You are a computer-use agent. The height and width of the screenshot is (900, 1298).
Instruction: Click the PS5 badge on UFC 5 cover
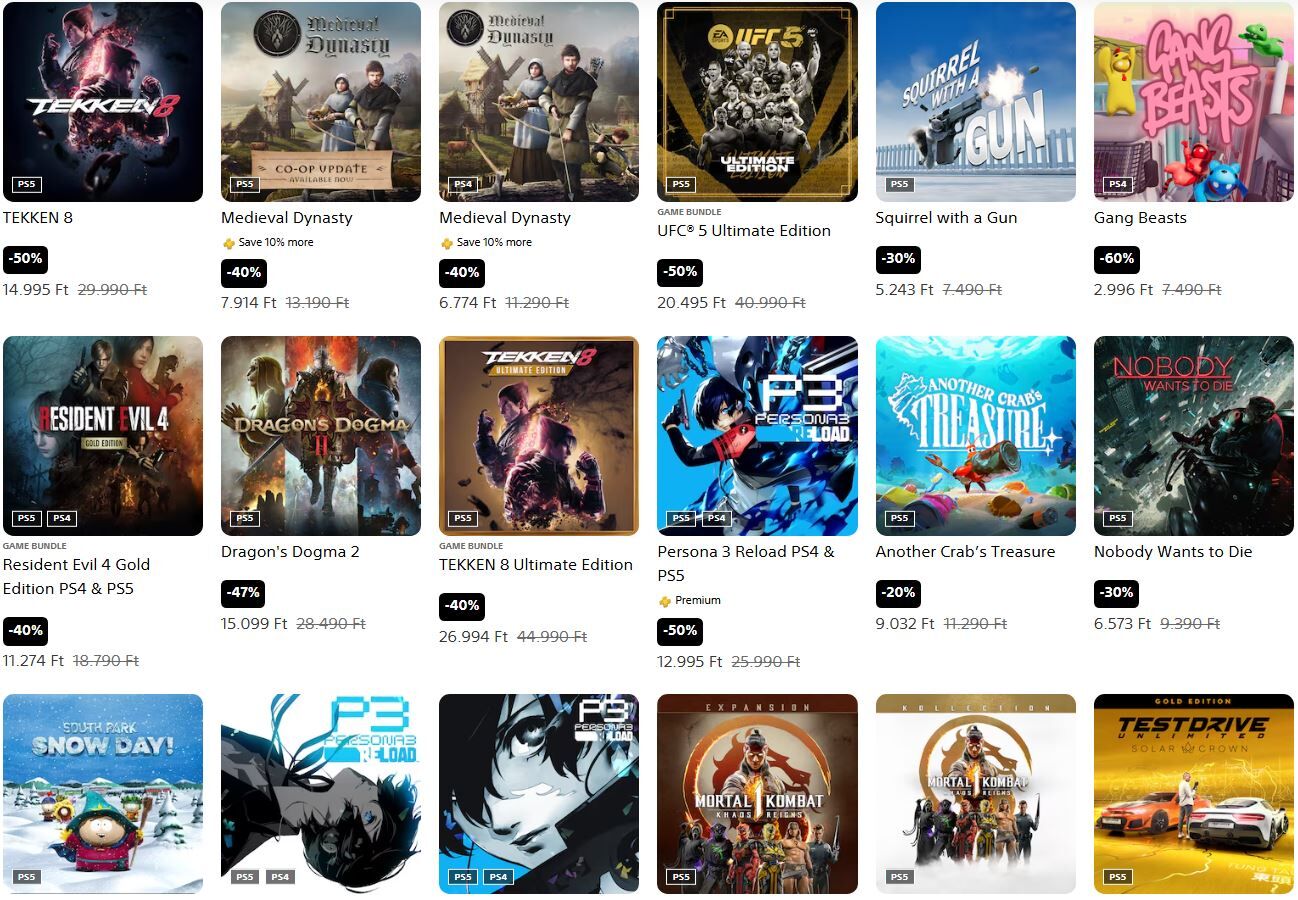(x=681, y=184)
